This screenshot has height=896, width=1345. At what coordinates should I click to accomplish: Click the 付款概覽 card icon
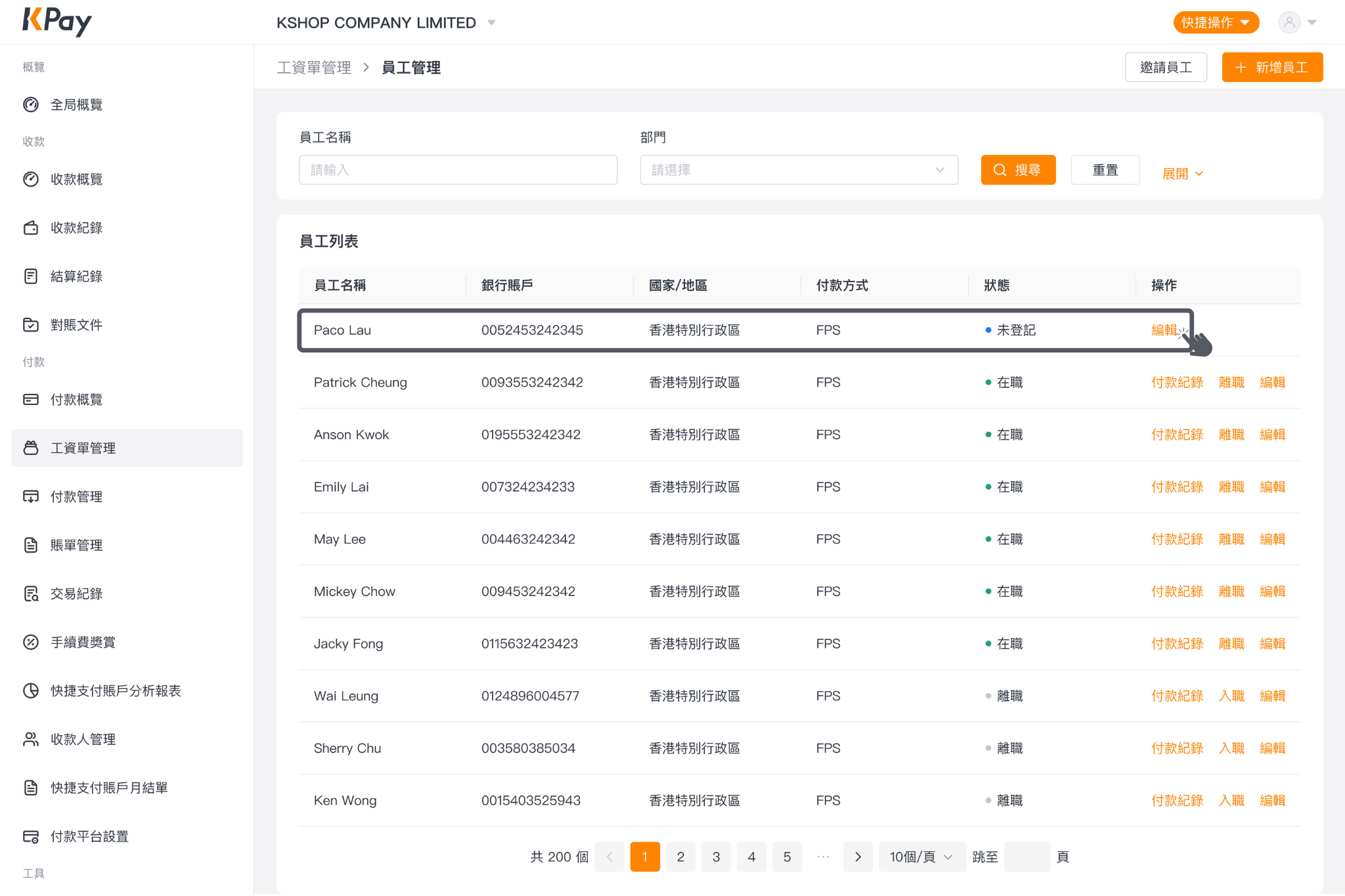[31, 400]
